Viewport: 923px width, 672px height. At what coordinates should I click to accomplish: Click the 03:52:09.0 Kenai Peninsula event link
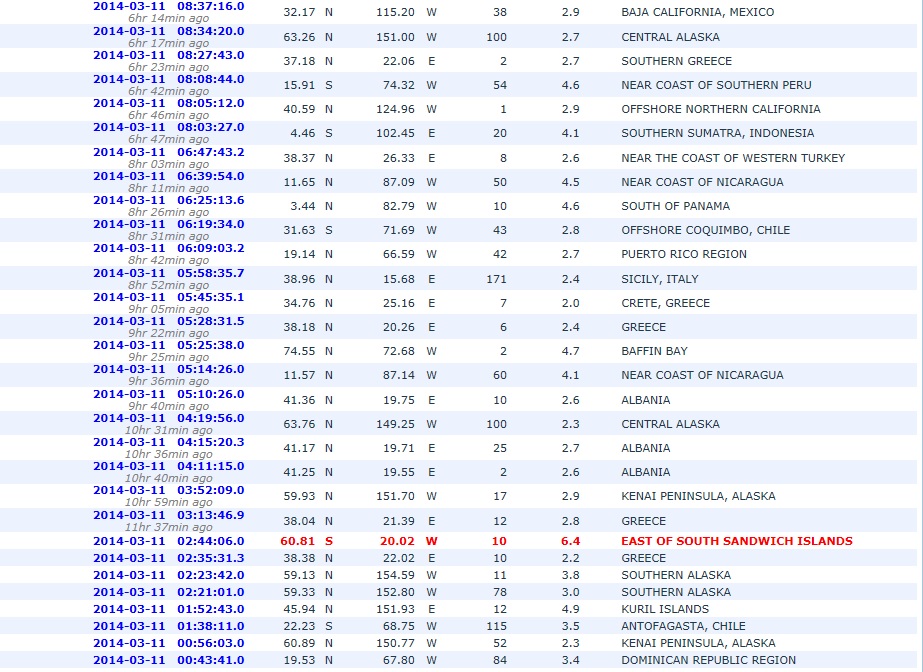point(168,490)
